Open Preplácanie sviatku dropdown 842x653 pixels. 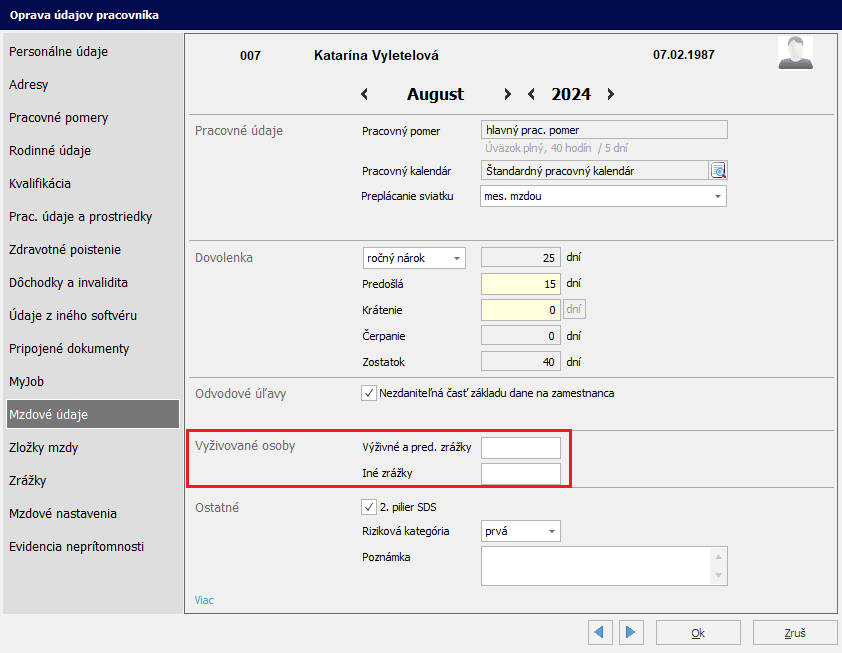603,196
